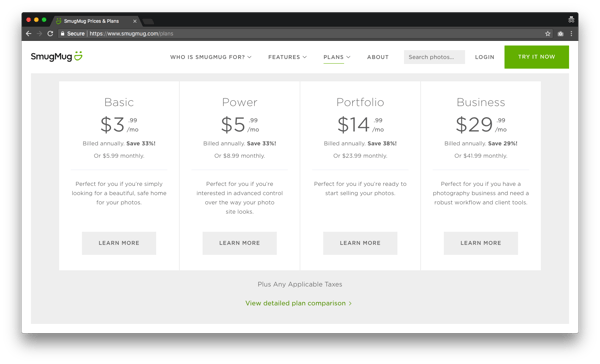Click the Portfolio plan title

point(360,102)
